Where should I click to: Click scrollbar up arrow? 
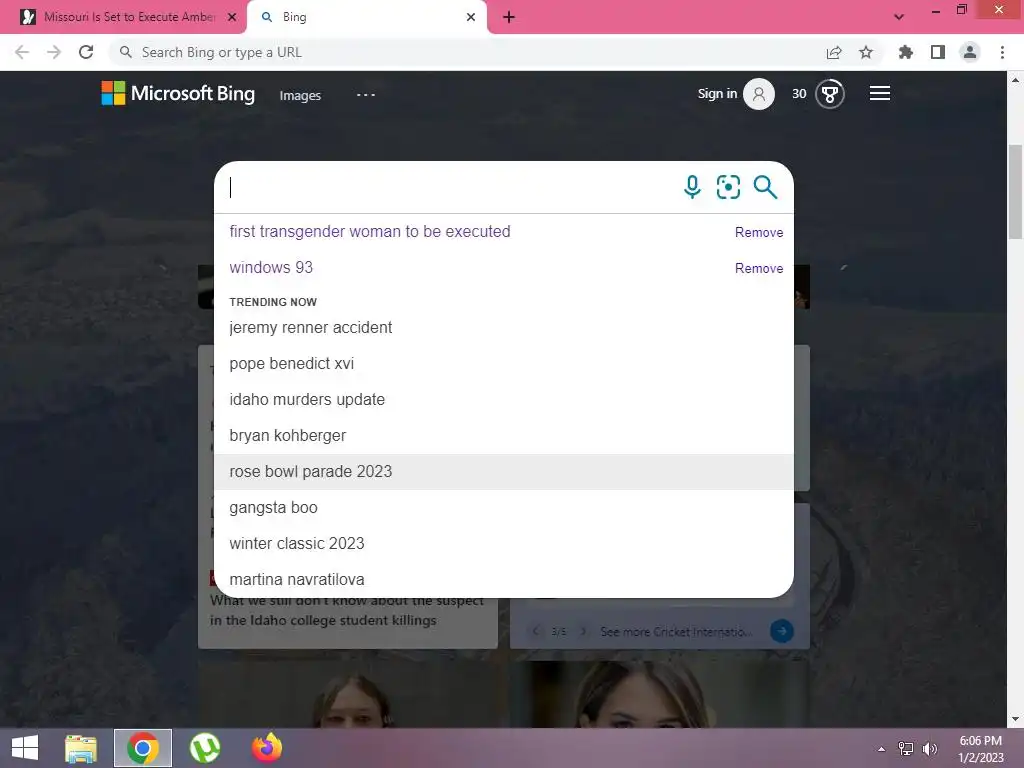point(1015,80)
